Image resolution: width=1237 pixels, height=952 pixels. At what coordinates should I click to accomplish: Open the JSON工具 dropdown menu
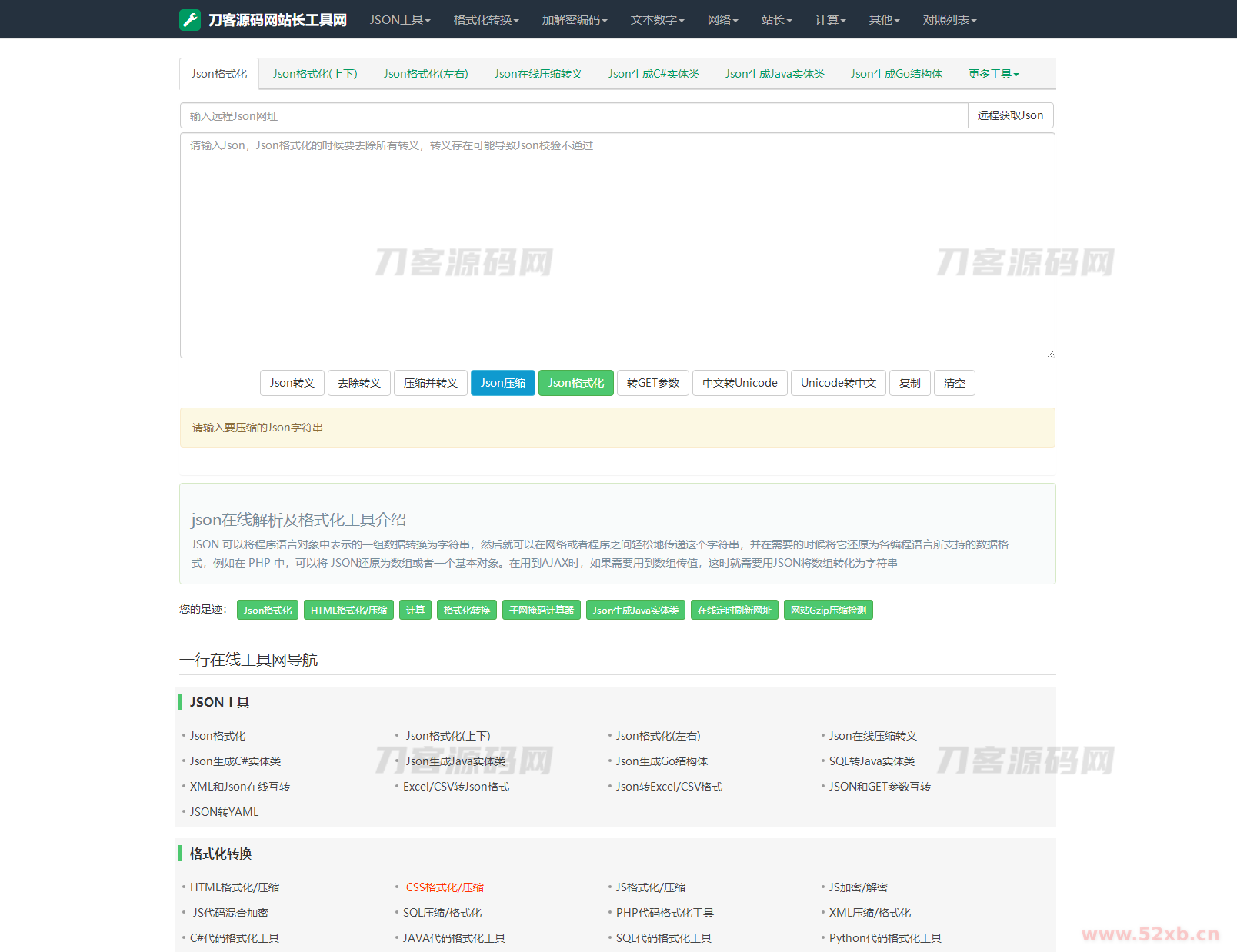(399, 20)
